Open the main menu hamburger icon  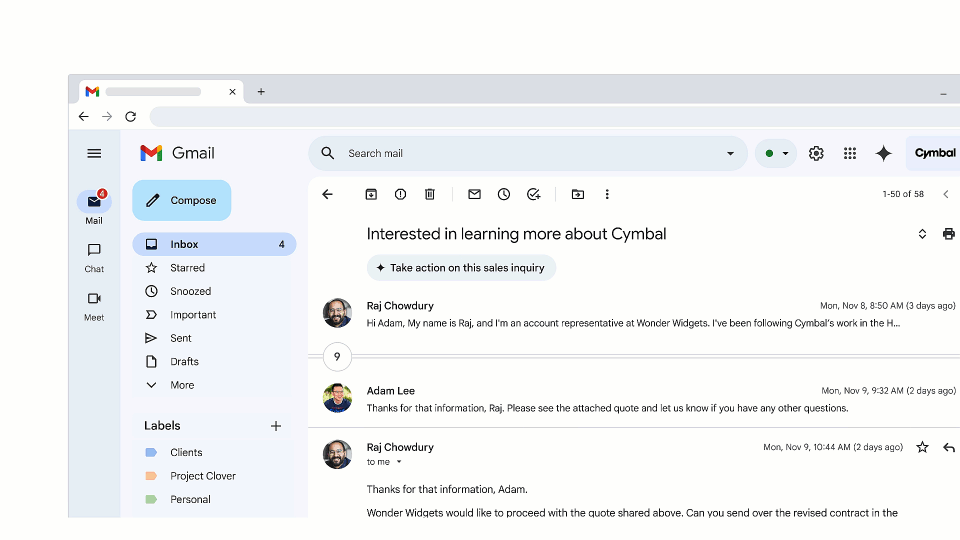pos(94,154)
